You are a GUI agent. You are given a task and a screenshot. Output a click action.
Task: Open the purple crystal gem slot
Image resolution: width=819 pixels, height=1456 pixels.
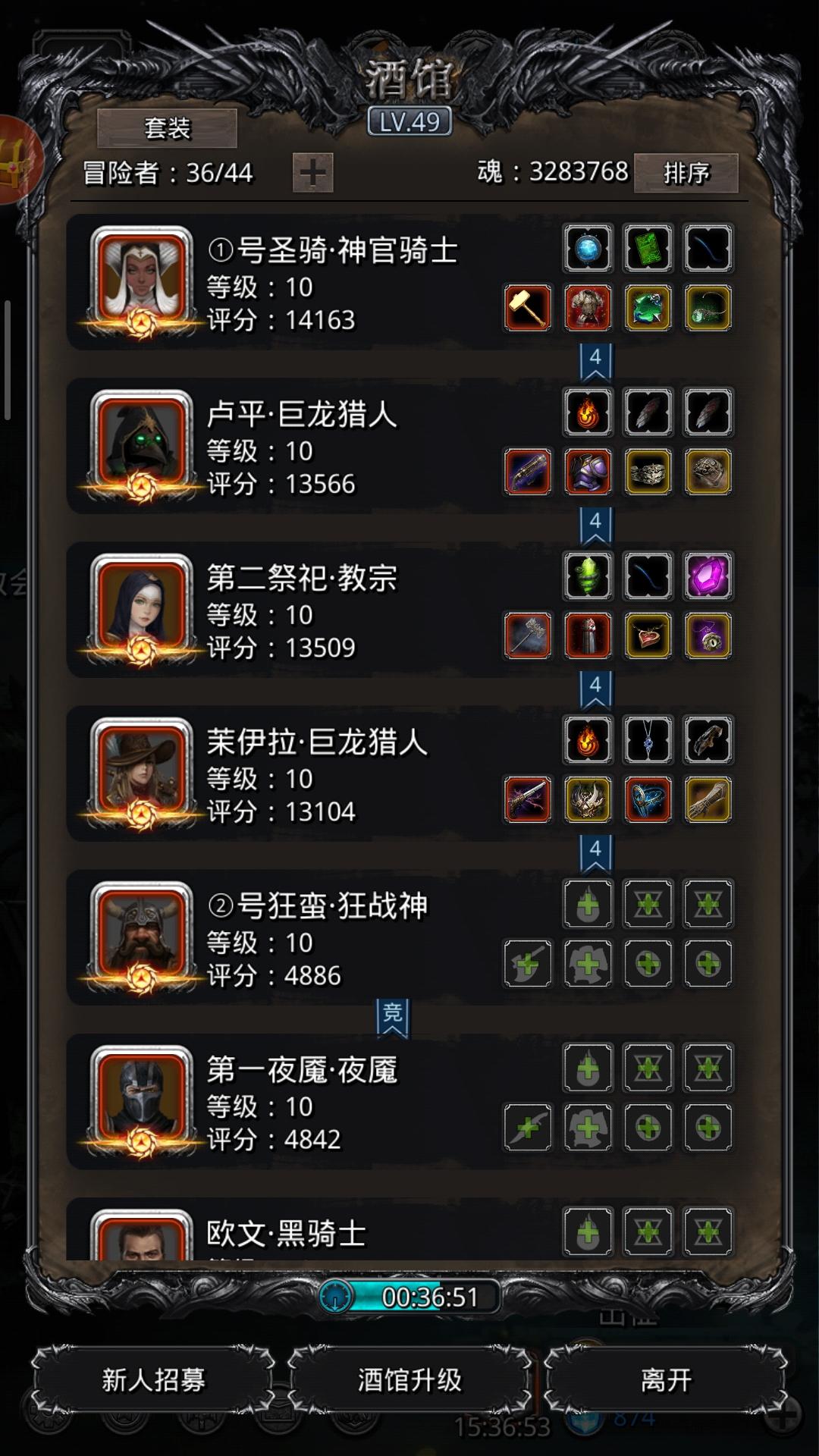pyautogui.click(x=708, y=576)
